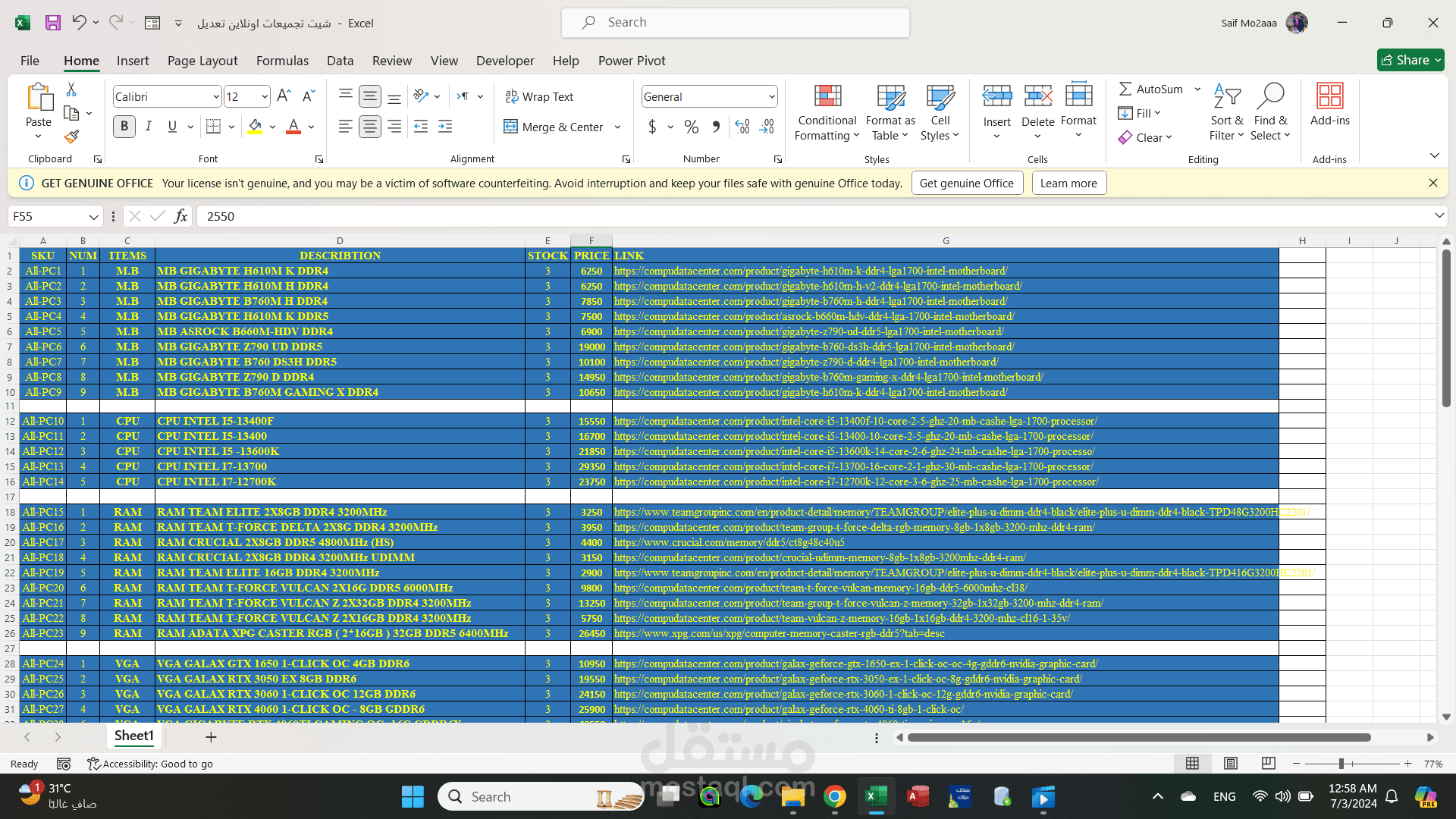Apply the AutoSum function
This screenshot has height=819, width=1456.
pyautogui.click(x=1152, y=89)
